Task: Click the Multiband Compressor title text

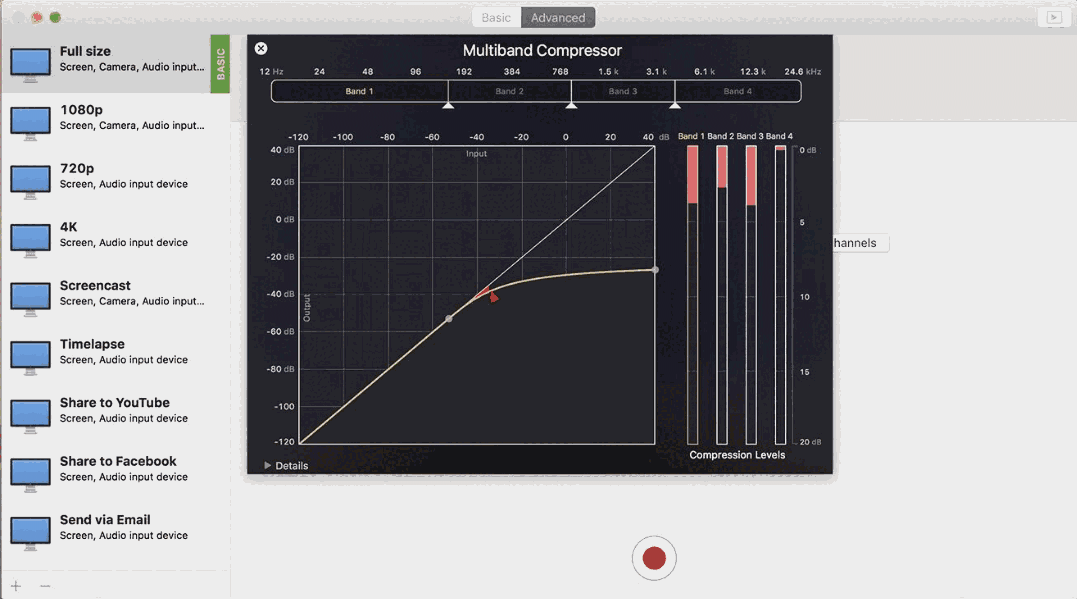Action: [x=542, y=51]
